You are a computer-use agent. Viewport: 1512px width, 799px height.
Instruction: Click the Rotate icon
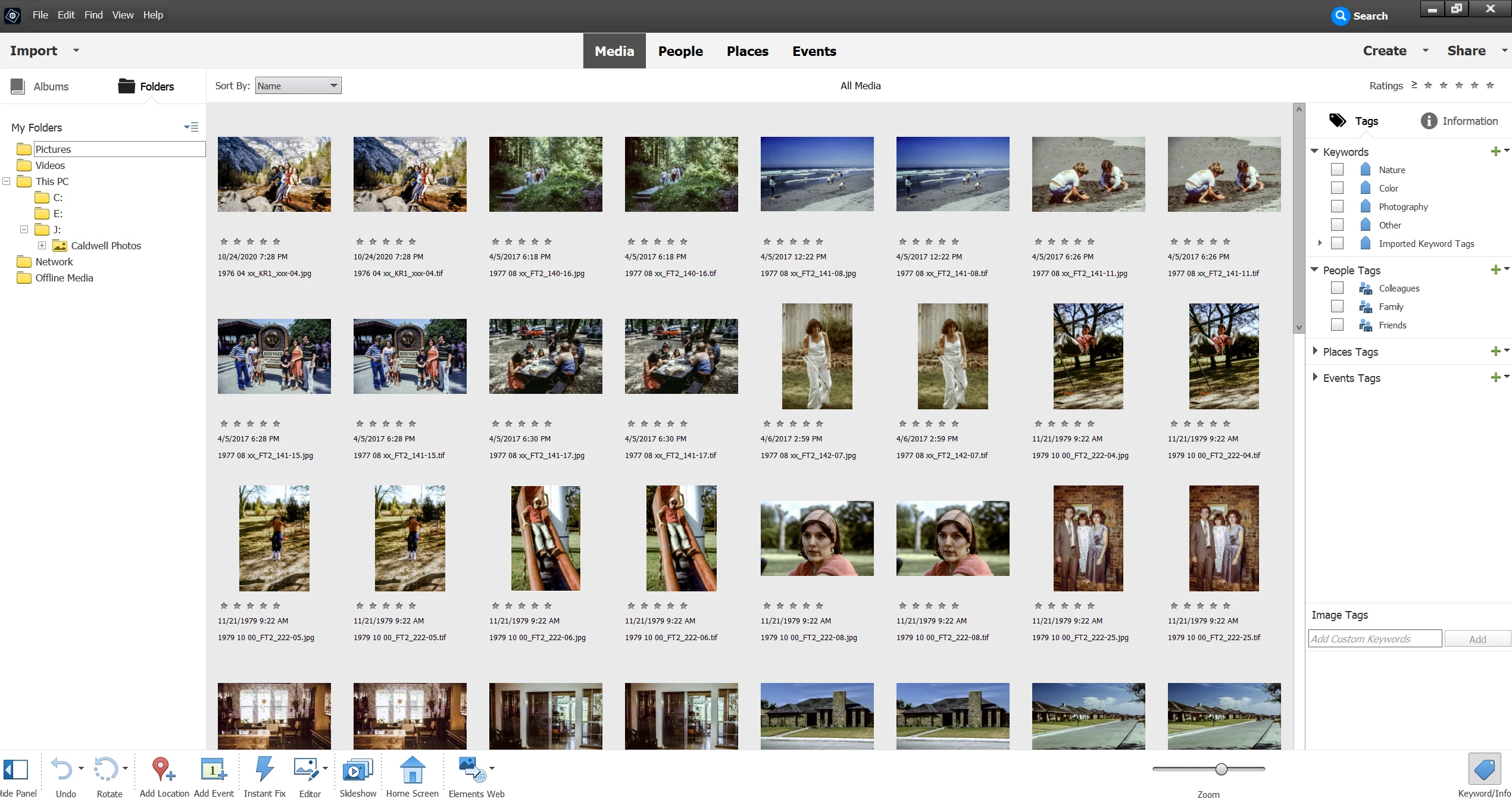[x=106, y=769]
